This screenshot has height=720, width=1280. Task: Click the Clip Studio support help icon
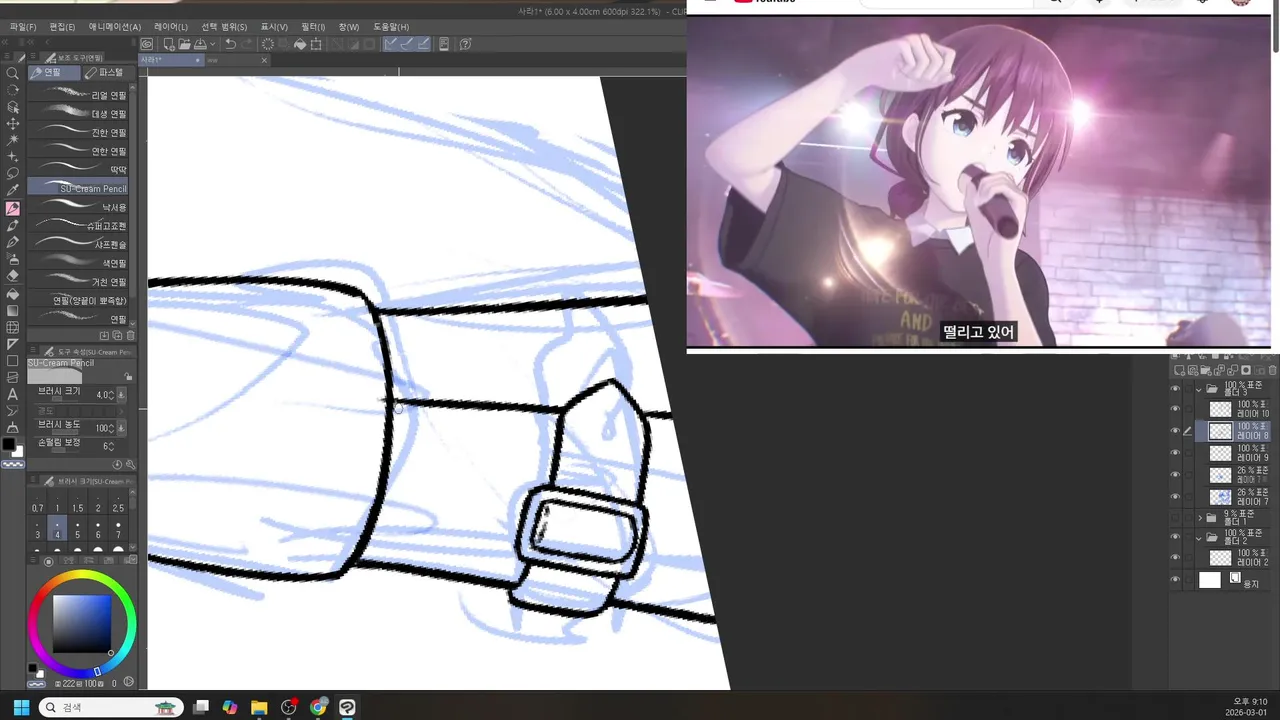(464, 44)
